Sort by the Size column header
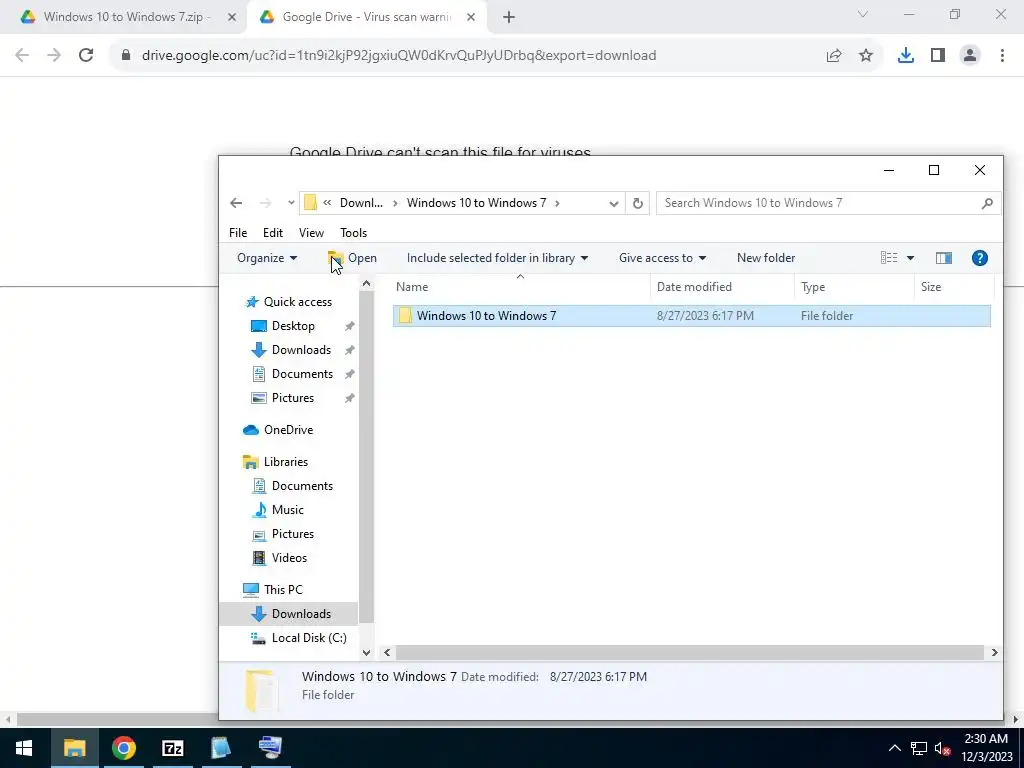This screenshot has height=768, width=1024. click(x=953, y=287)
